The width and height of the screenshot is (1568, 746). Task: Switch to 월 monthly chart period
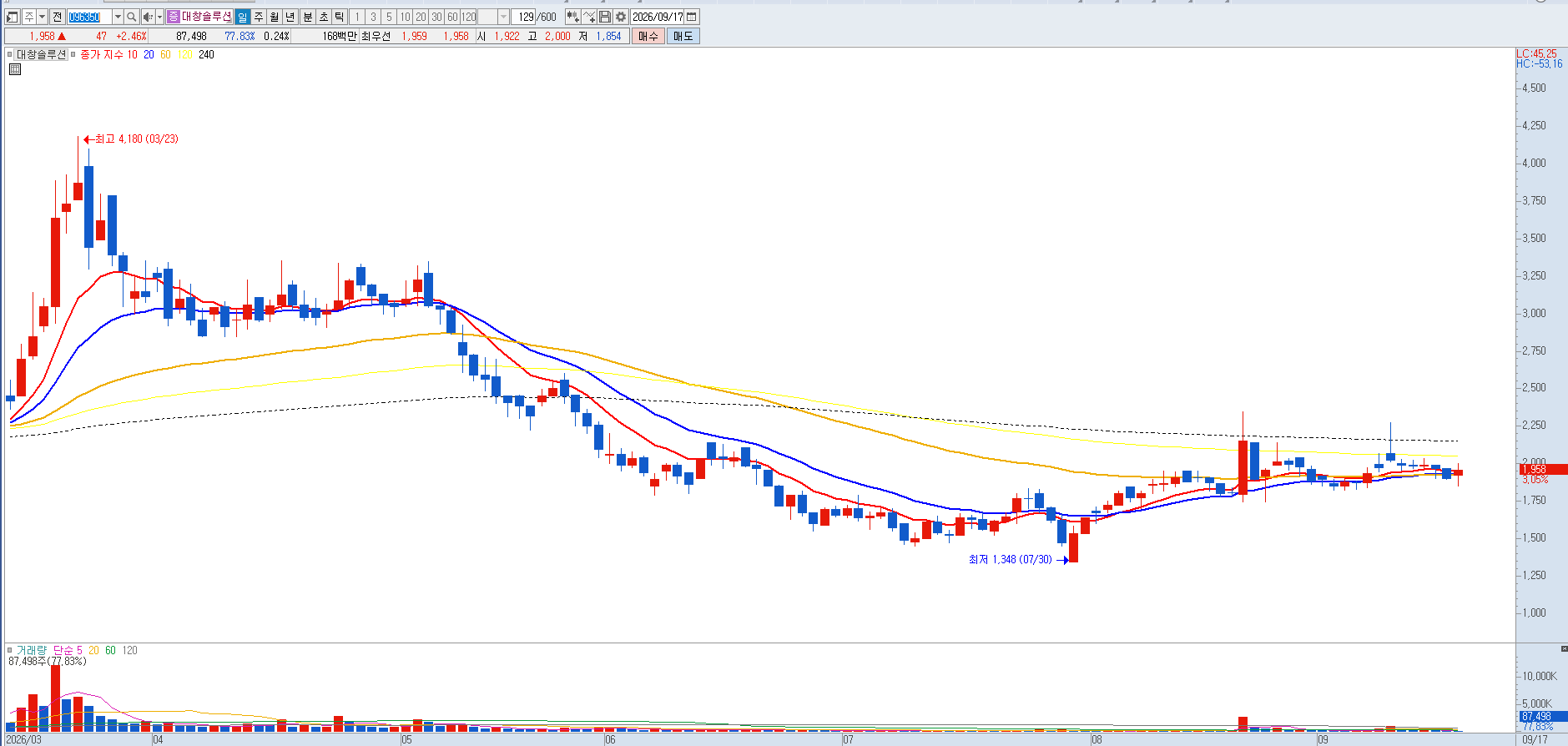275,17
